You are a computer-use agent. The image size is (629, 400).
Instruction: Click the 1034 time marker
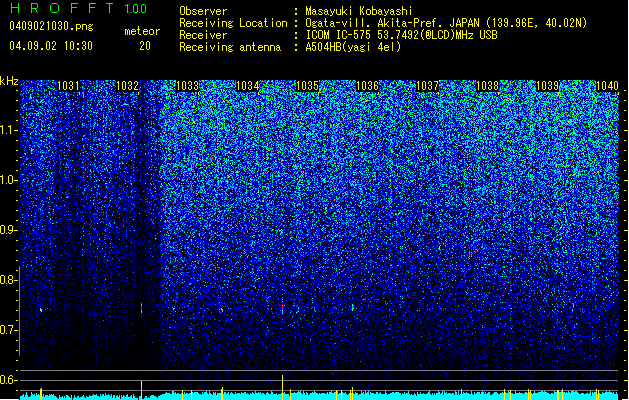[x=248, y=86]
